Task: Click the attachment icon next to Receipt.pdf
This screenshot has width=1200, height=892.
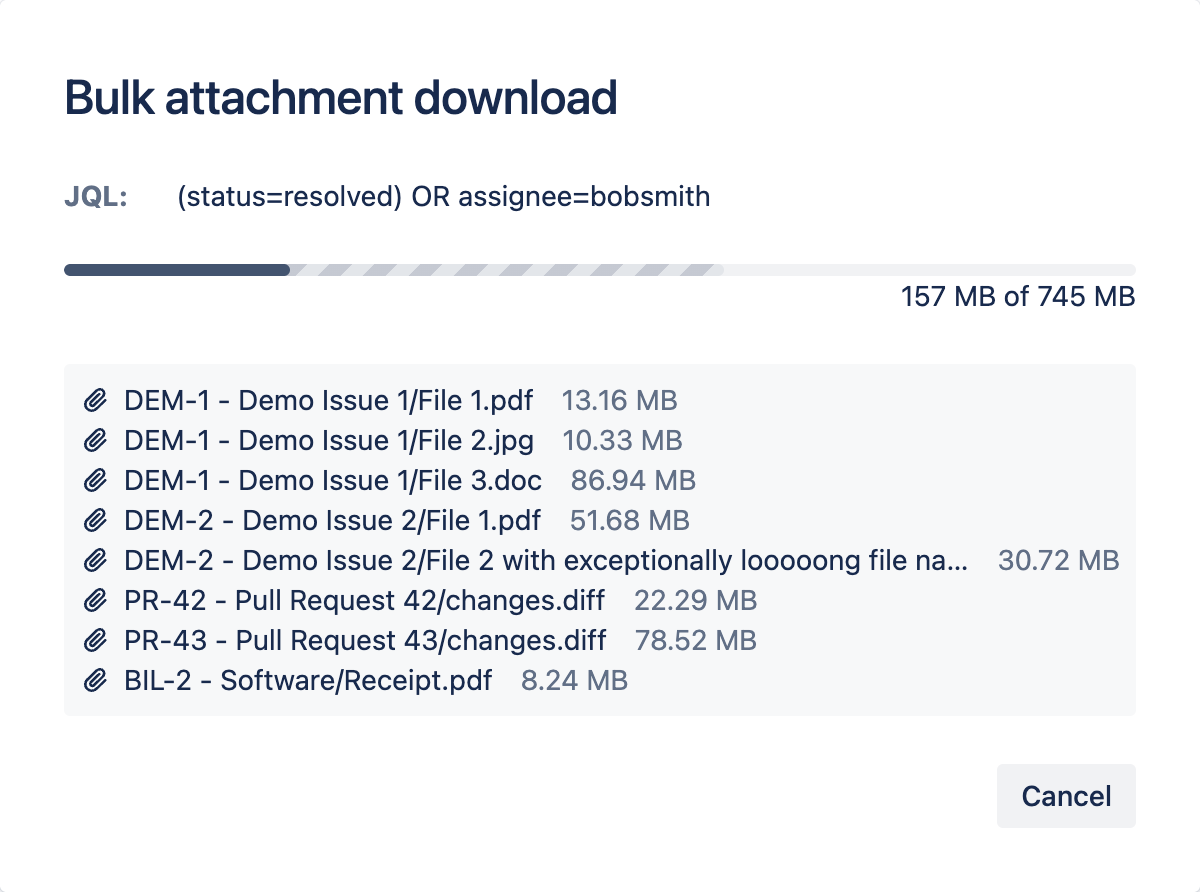Action: click(95, 680)
